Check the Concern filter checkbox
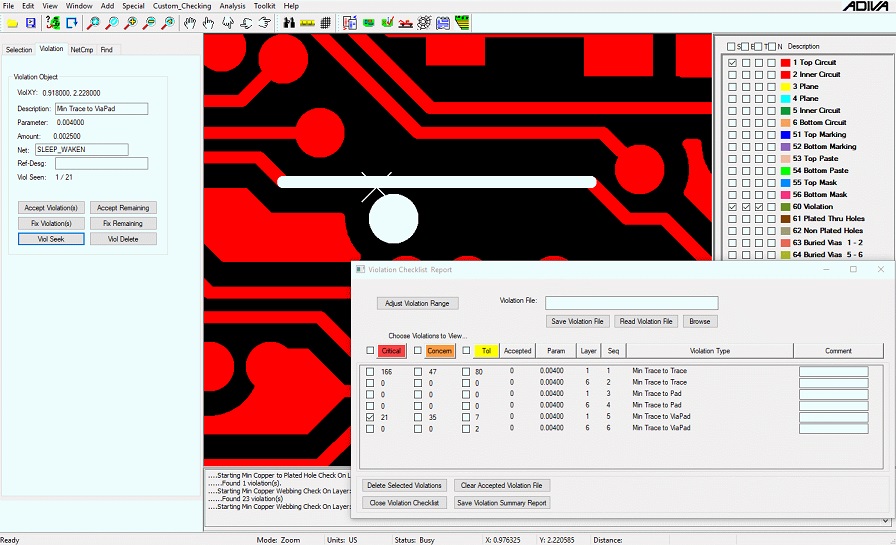 click(418, 350)
